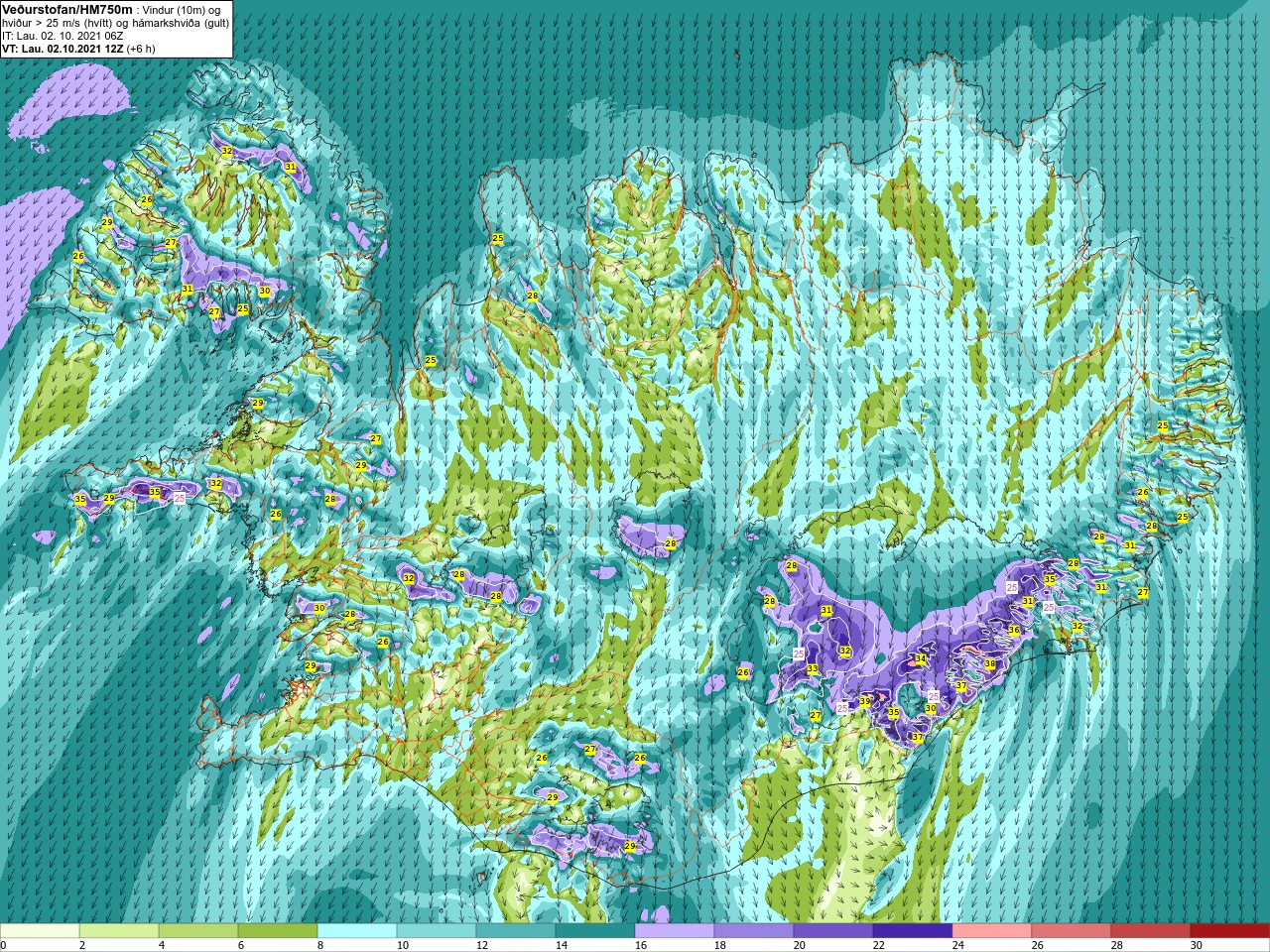Pick the 4–6 m/s green legend segment
This screenshot has height=952, width=1270.
(198, 931)
